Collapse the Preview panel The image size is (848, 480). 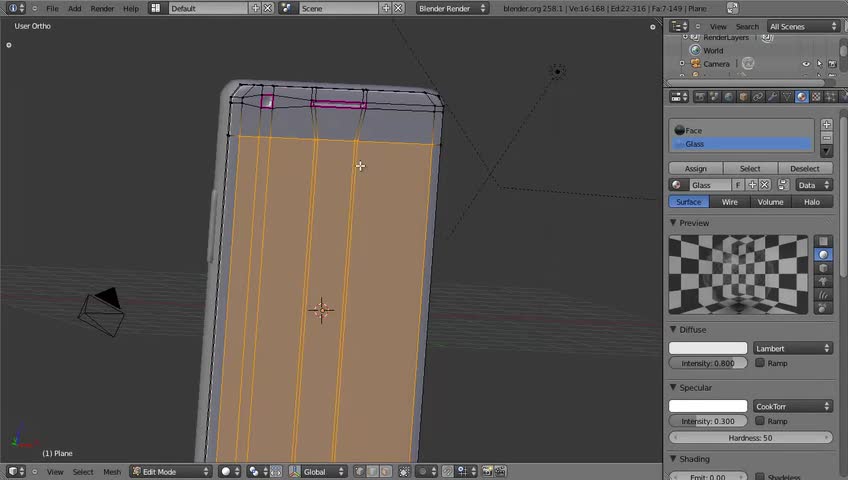point(673,223)
